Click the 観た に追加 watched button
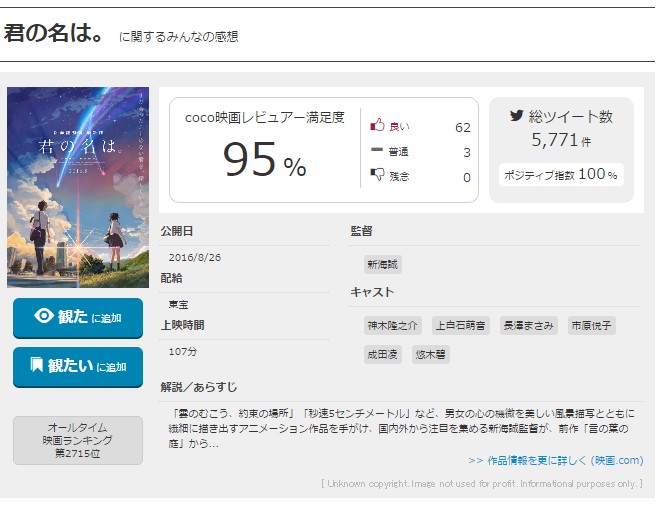This screenshot has width=658, height=510. click(78, 318)
